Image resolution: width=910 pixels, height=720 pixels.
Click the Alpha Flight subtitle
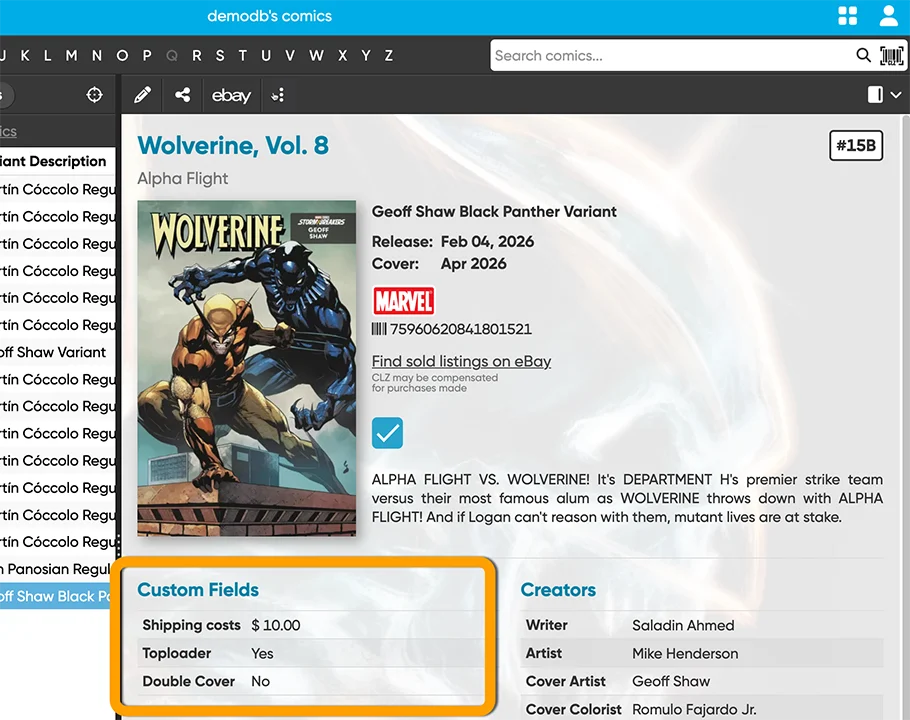click(183, 178)
